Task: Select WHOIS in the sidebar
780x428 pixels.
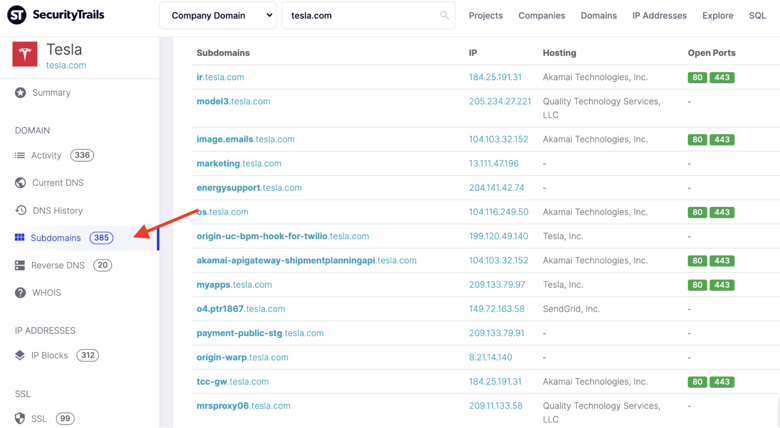Action: 47,293
